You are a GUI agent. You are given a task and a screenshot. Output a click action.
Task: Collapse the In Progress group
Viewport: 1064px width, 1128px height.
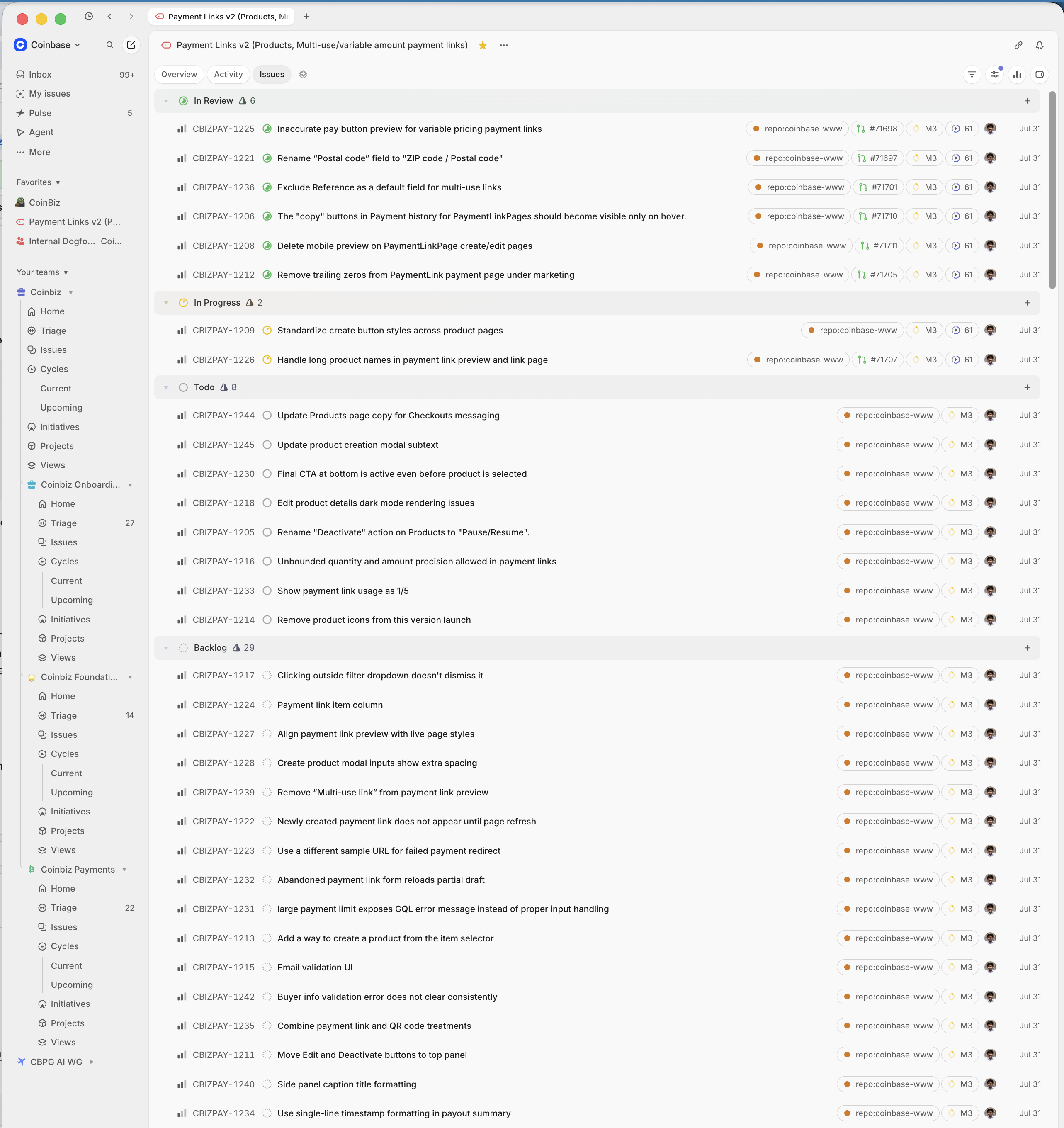click(166, 303)
